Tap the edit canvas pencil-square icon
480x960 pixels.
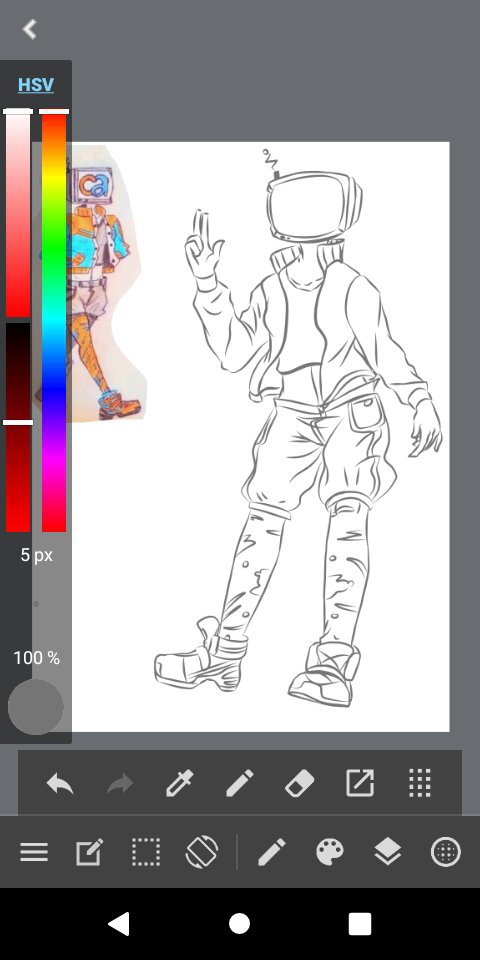pyautogui.click(x=89, y=852)
